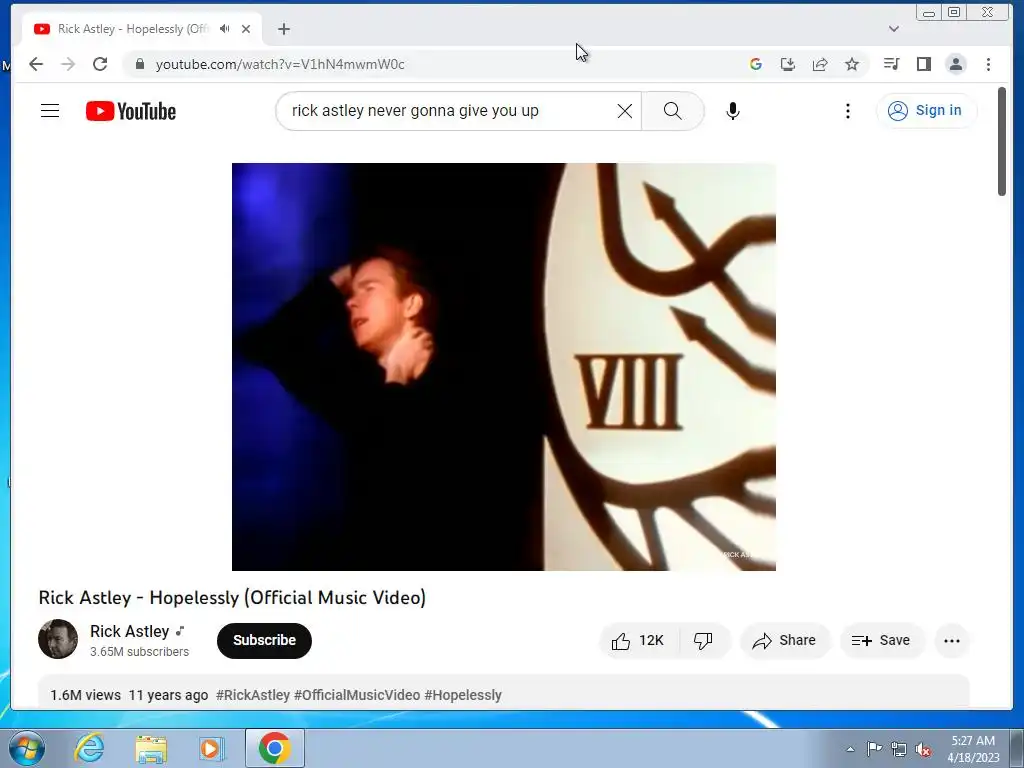1024x768 pixels.
Task: Save the video to a playlist
Action: pos(882,641)
